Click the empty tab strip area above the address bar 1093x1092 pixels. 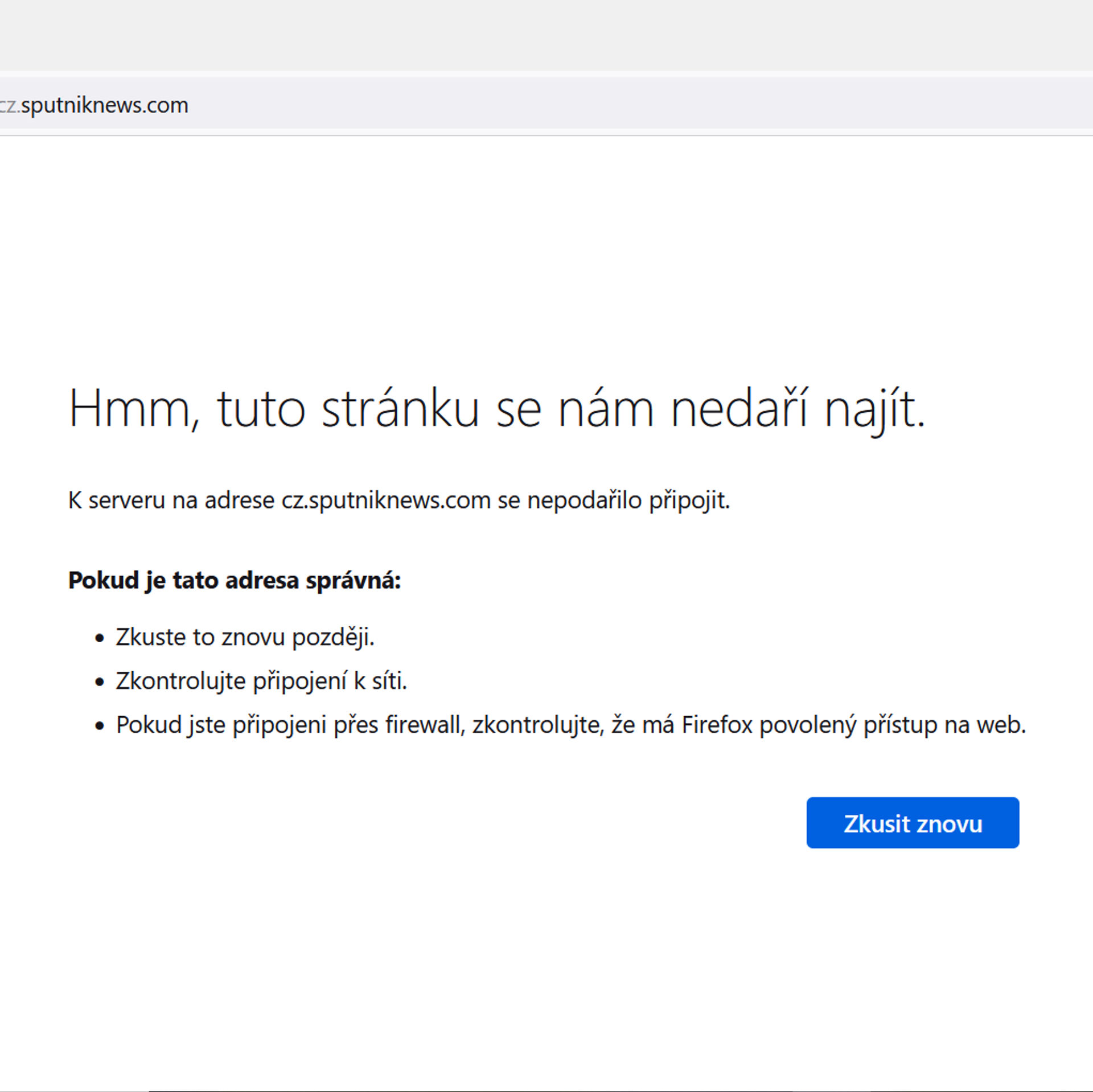(546, 34)
